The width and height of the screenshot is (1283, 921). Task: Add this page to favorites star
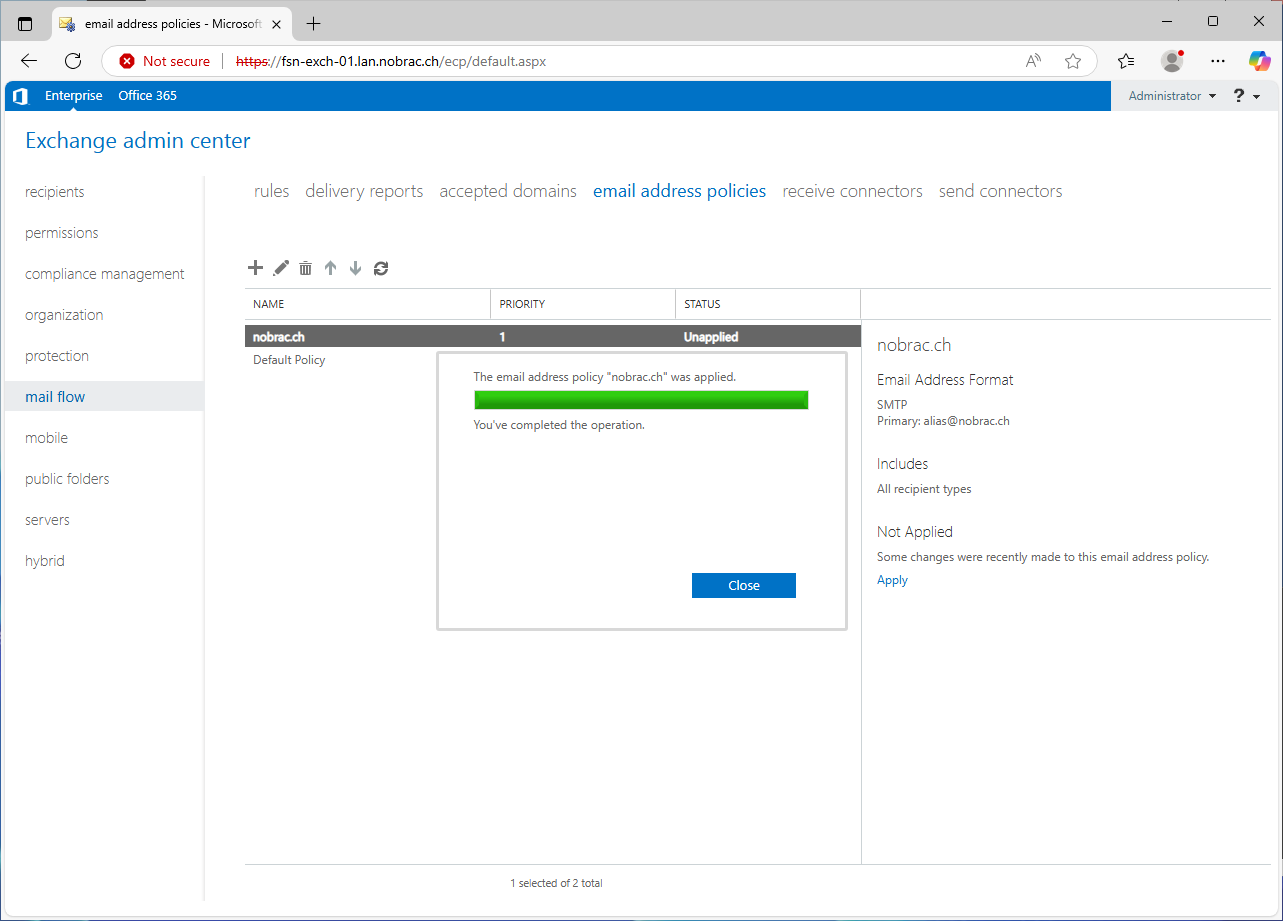[1073, 61]
